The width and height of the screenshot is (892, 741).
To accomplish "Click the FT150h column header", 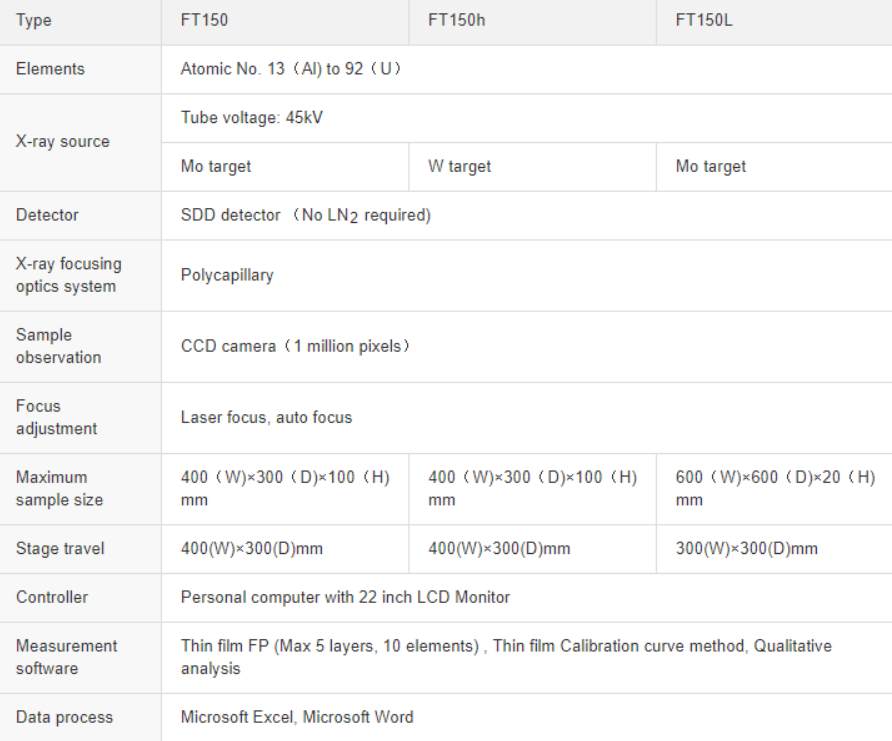I will tap(457, 20).
